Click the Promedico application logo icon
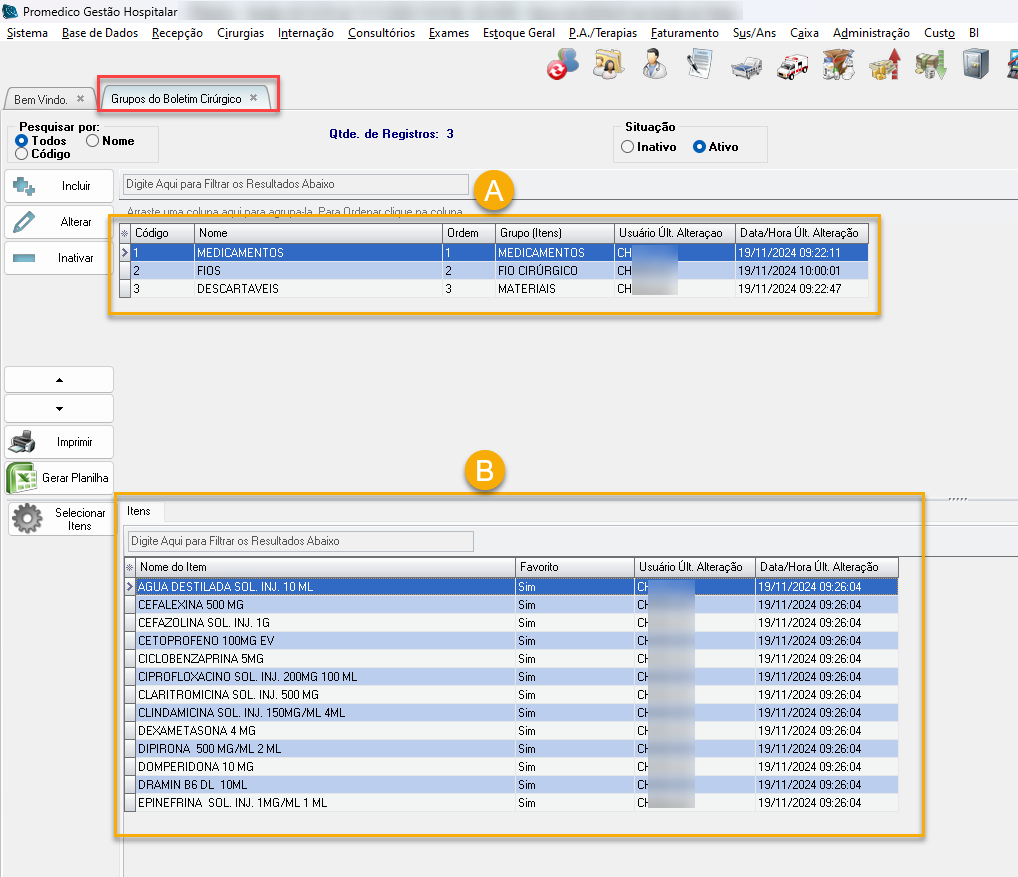The width and height of the screenshot is (1018, 877). [10, 11]
